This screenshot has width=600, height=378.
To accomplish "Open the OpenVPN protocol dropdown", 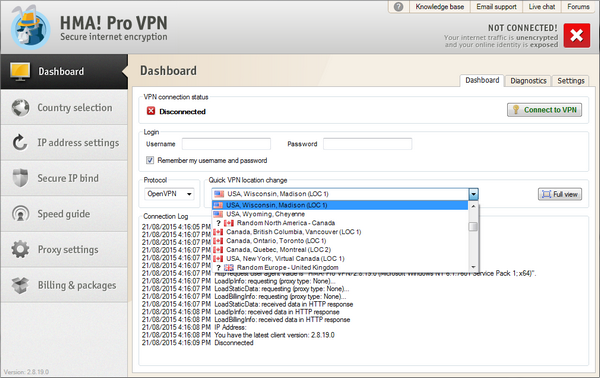I will [x=169, y=194].
